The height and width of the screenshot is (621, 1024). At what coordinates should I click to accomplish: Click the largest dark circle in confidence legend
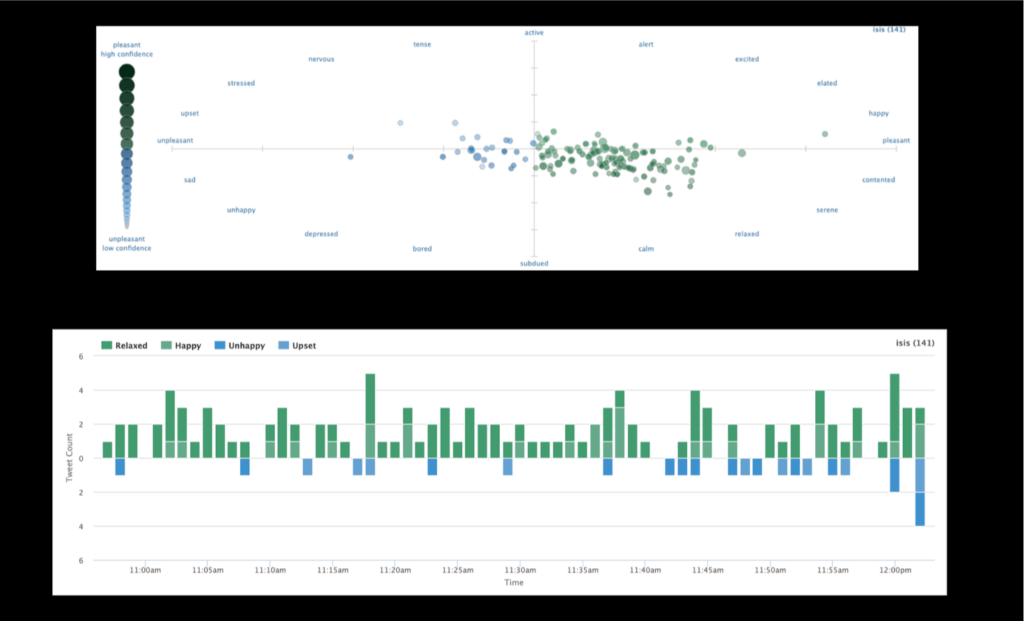(x=127, y=72)
